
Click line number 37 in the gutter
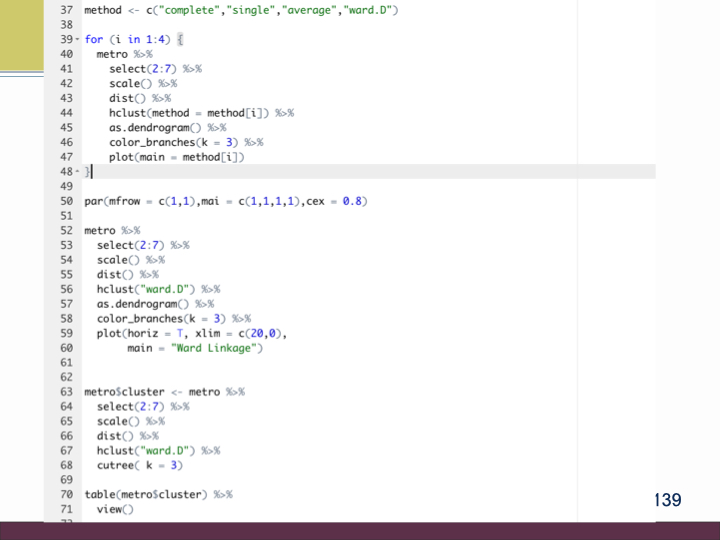pyautogui.click(x=66, y=9)
